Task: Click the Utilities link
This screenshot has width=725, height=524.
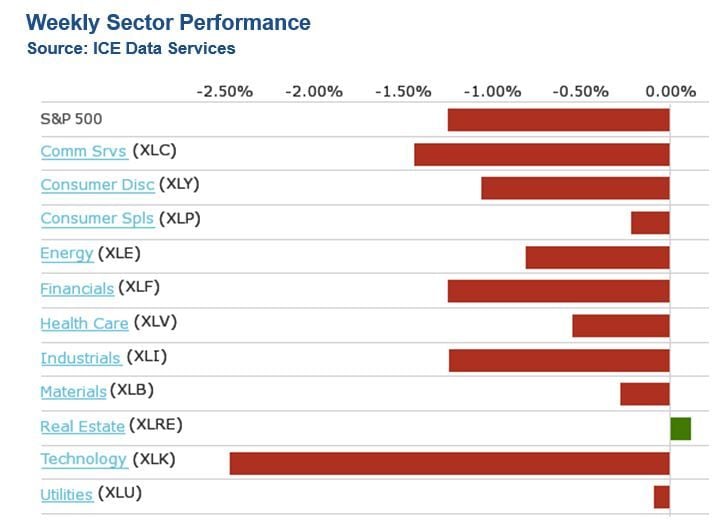Action: [x=66, y=494]
